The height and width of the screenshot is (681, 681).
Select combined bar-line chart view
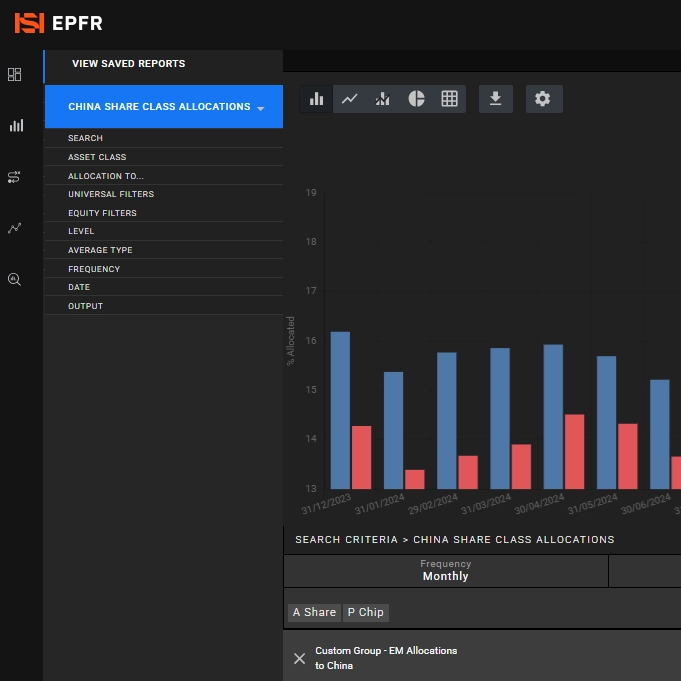point(383,99)
